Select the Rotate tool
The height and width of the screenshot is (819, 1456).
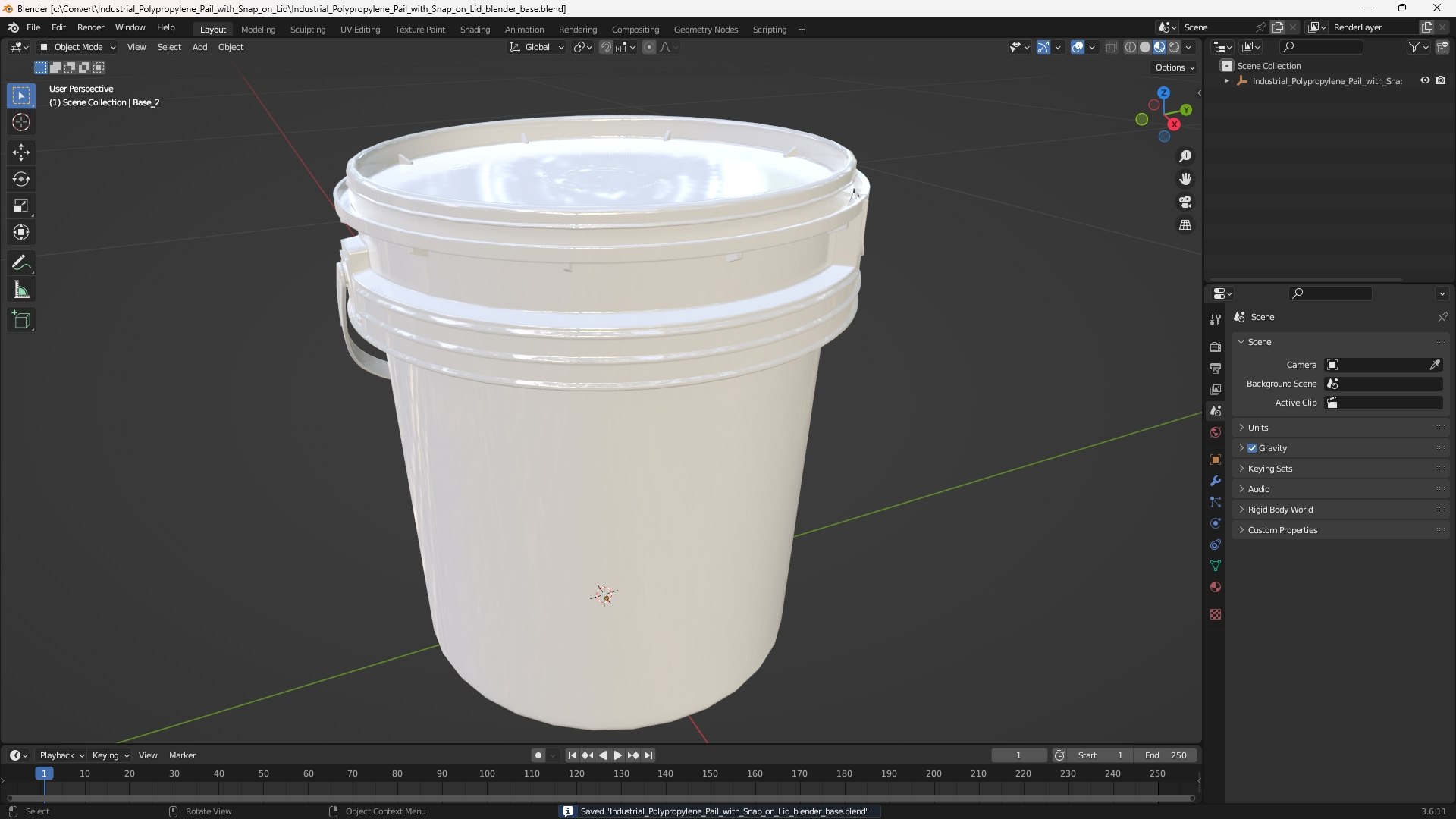(x=21, y=179)
